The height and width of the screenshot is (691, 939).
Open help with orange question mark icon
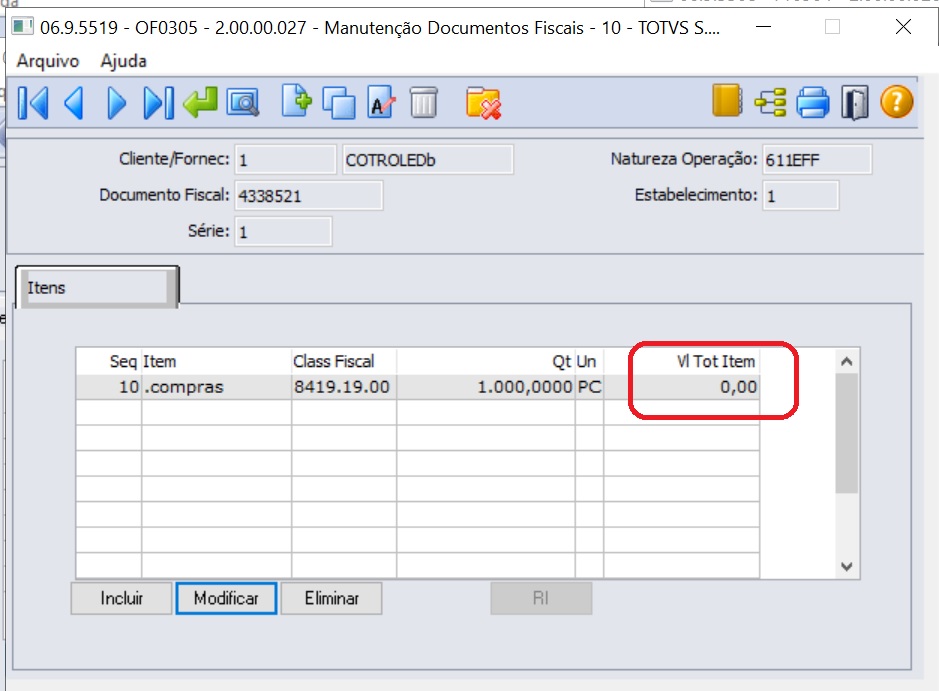tap(896, 102)
